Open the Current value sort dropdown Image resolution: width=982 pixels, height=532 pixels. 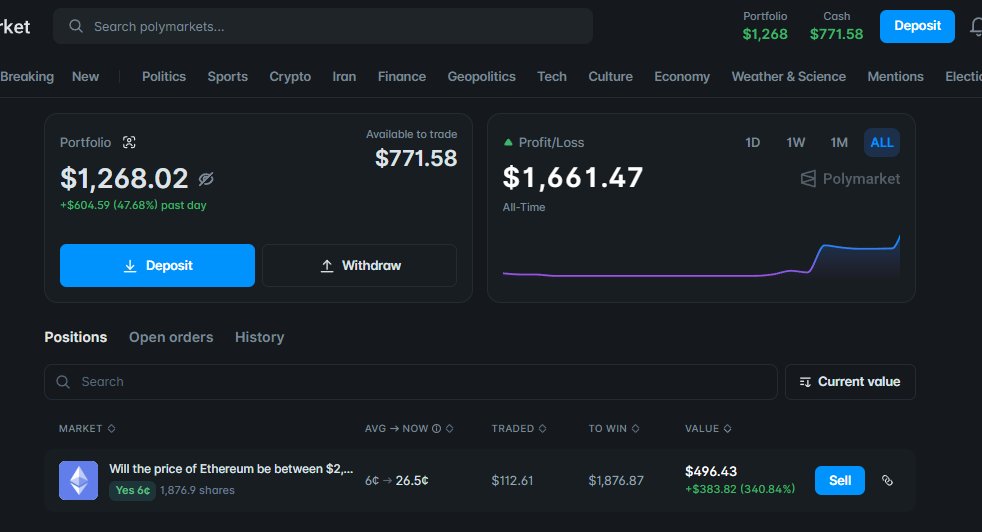850,382
